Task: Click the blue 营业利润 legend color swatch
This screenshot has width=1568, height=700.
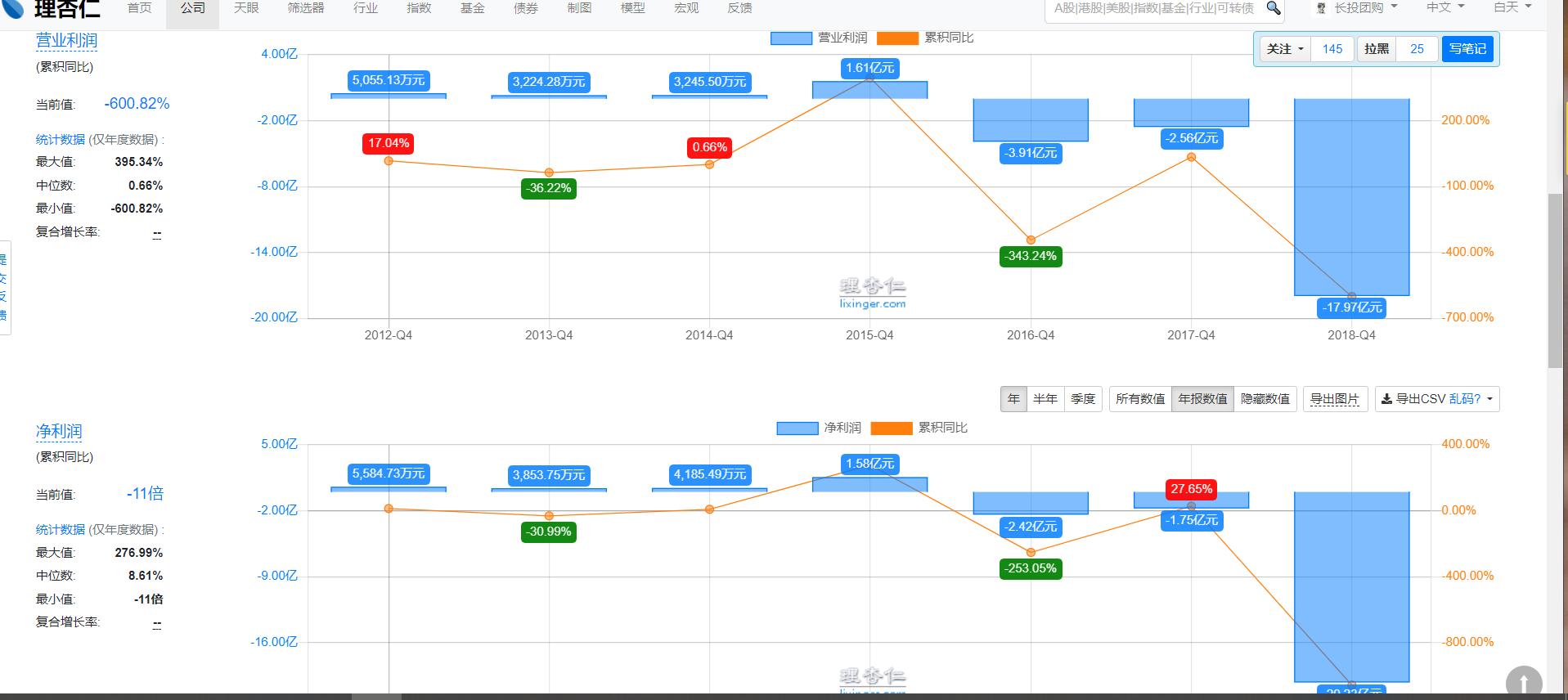Action: (791, 38)
